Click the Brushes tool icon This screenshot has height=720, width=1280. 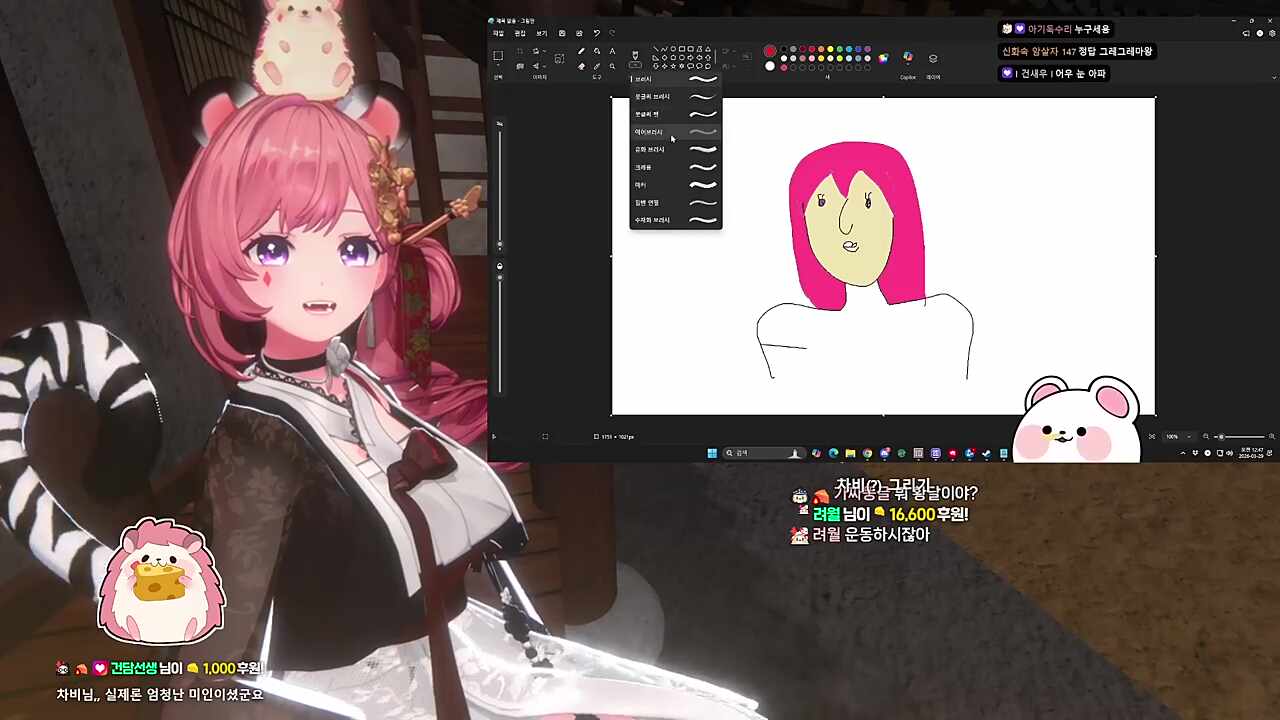tap(635, 55)
